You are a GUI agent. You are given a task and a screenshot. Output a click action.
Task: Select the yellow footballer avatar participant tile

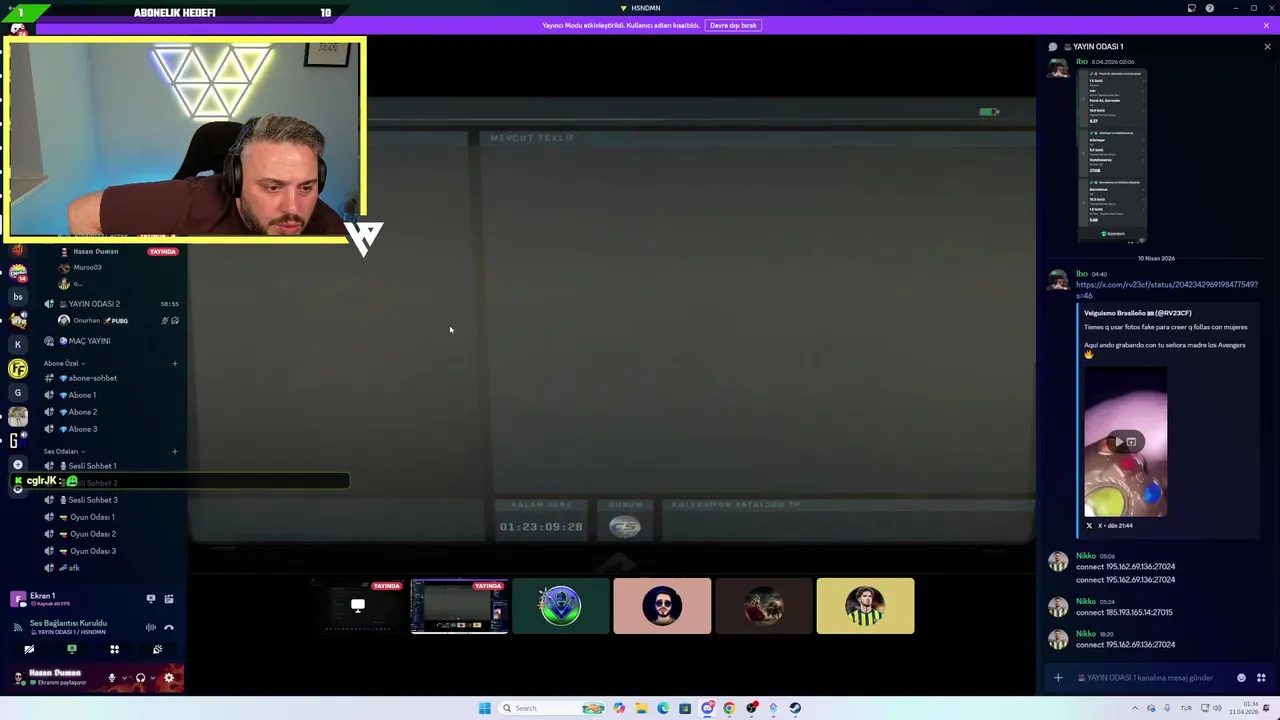pyautogui.click(x=865, y=606)
